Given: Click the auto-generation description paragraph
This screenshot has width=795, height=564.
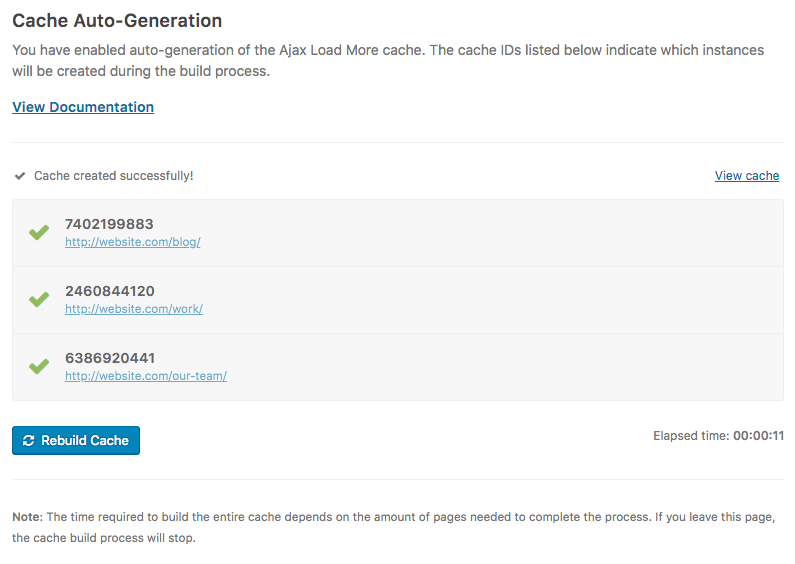Looking at the screenshot, I should pos(388,60).
